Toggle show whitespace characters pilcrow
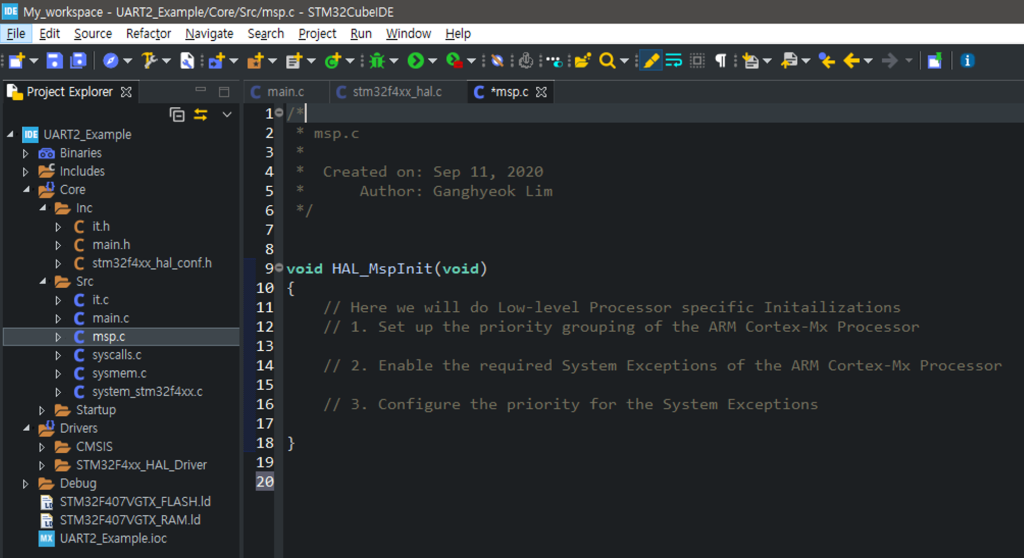 (720, 61)
